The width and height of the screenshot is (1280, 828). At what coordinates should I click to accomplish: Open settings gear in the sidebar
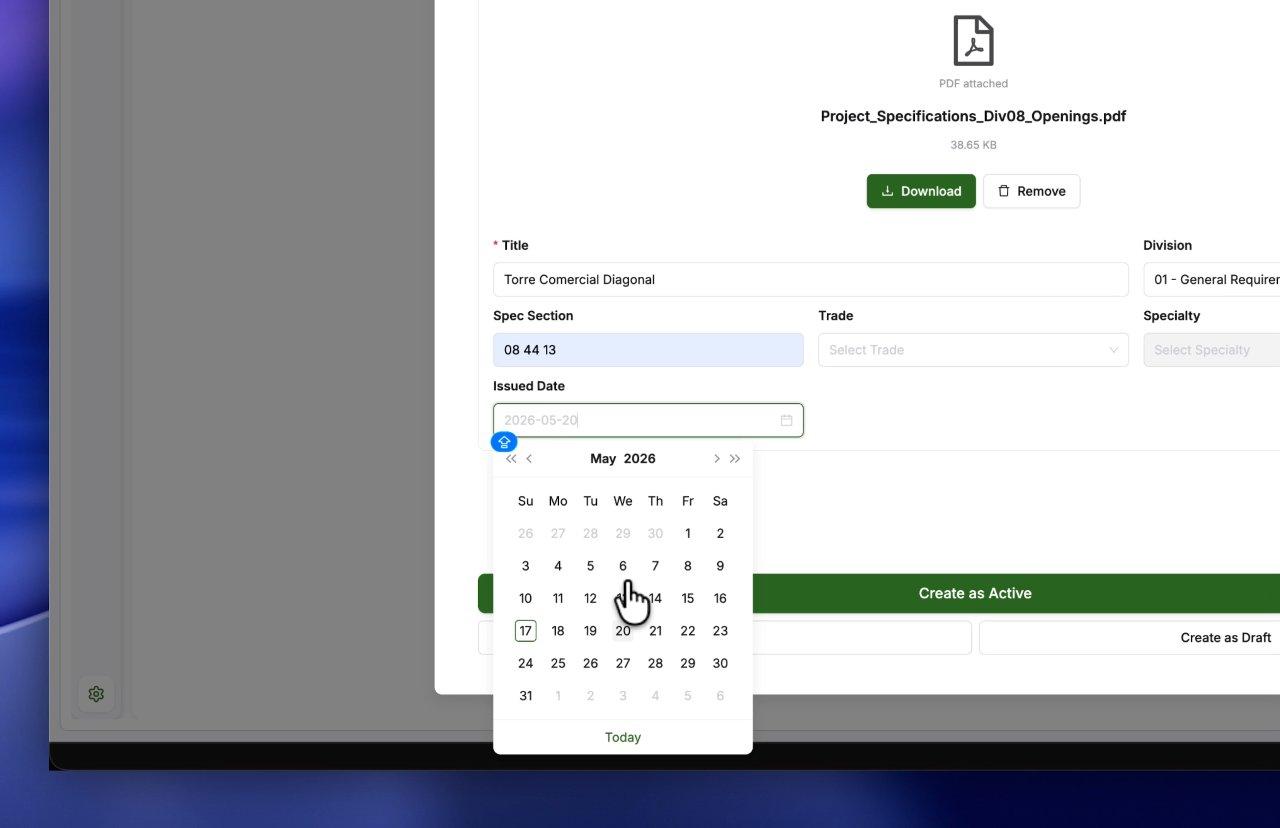[x=96, y=694]
